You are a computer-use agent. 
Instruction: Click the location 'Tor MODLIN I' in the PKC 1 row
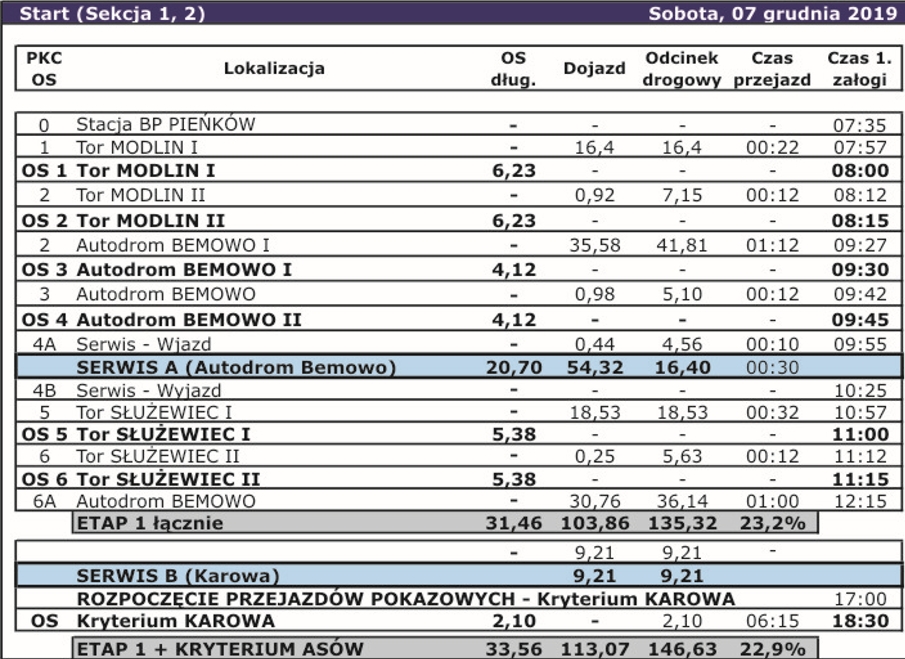tap(137, 147)
